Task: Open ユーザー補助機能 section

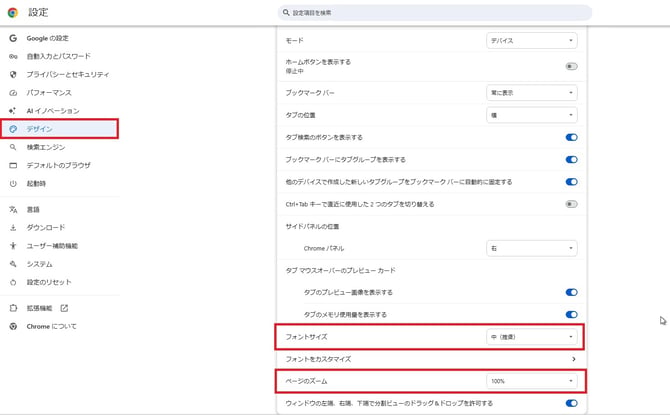Action: 52,246
